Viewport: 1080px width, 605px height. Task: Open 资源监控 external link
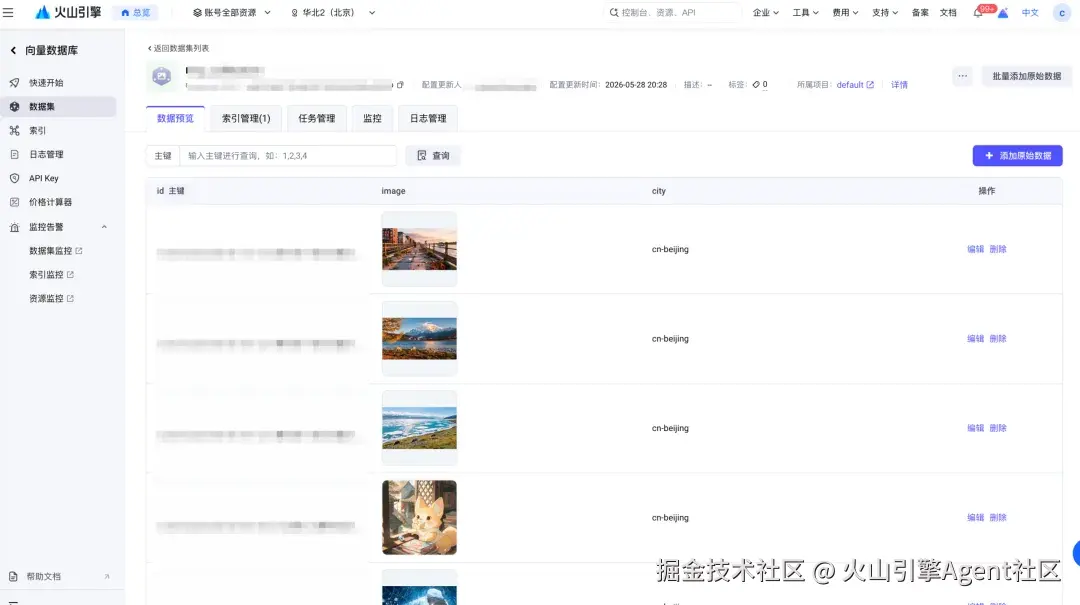[x=51, y=298]
